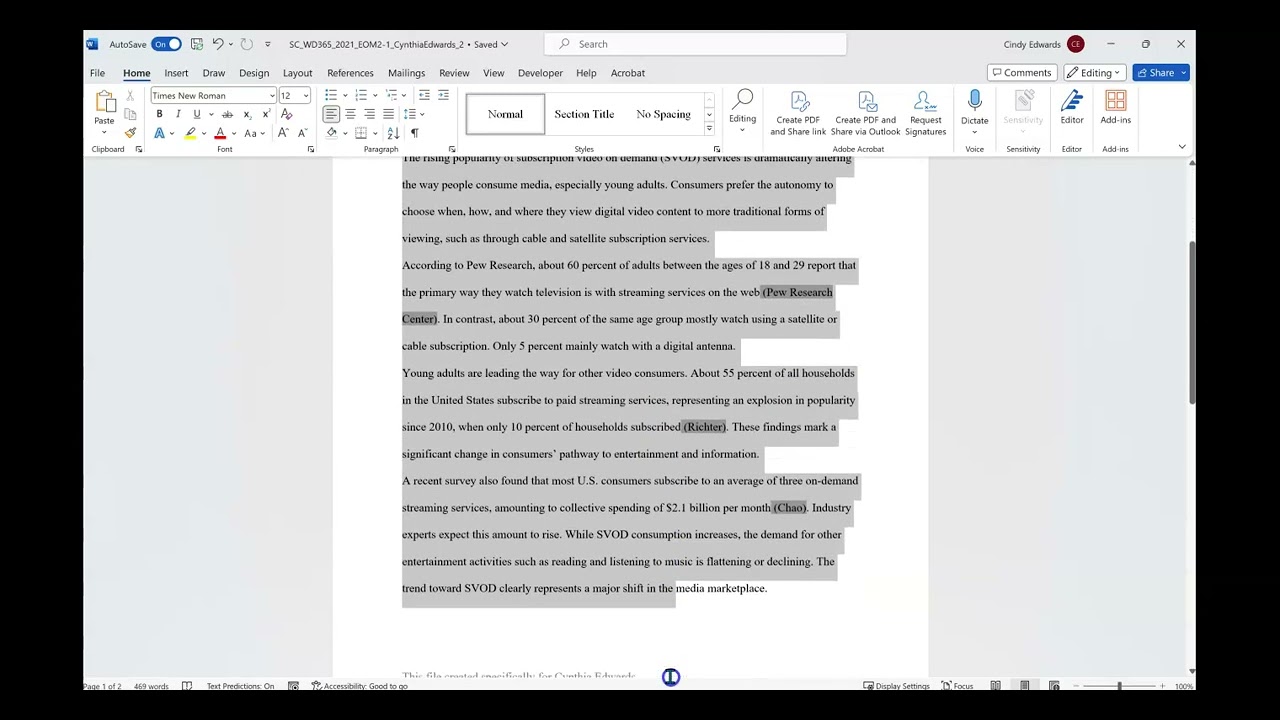
Task: Click the Borders icon
Action: click(x=362, y=133)
